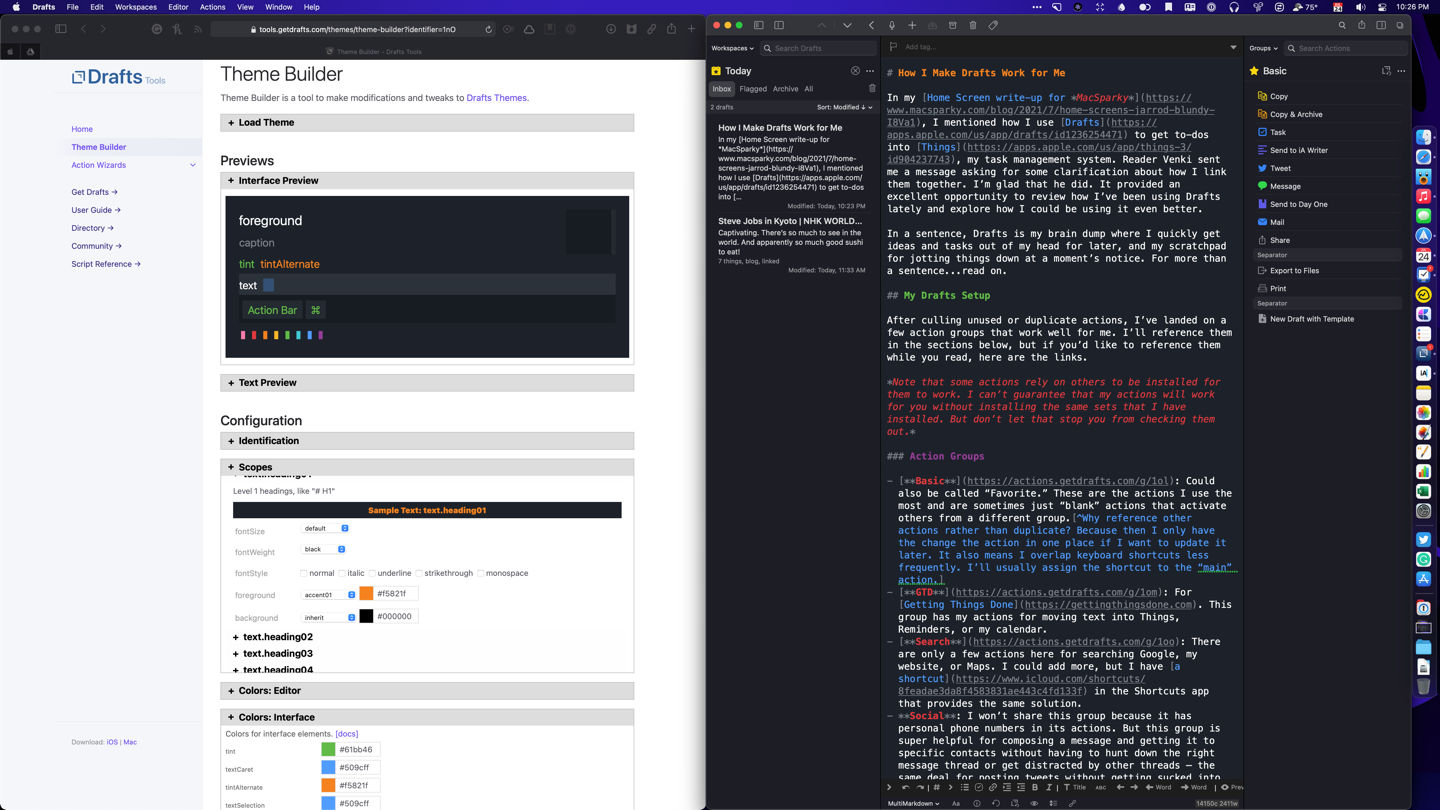Open the fontWeight dropdown set to black
Image resolution: width=1440 pixels, height=810 pixels.
pos(325,549)
